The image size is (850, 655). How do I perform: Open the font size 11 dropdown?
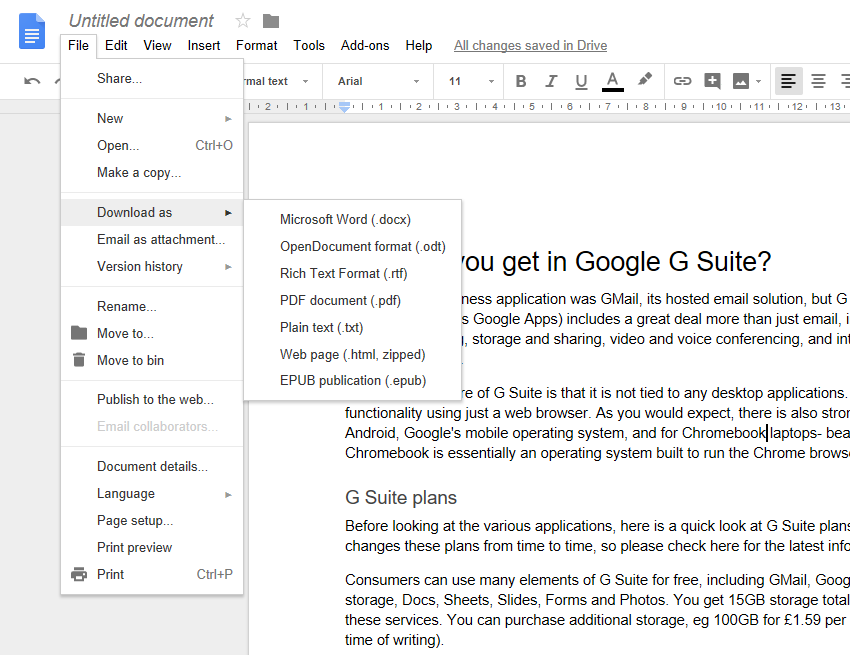471,81
